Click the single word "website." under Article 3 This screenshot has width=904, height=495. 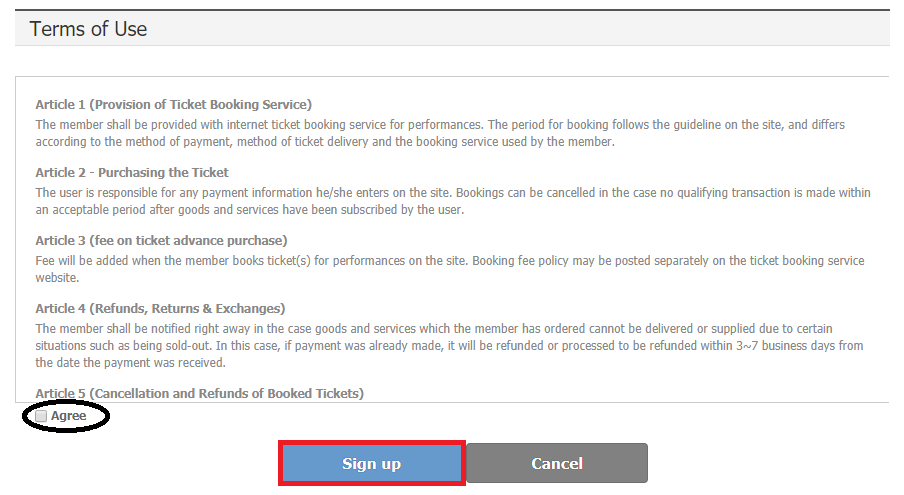(x=59, y=278)
